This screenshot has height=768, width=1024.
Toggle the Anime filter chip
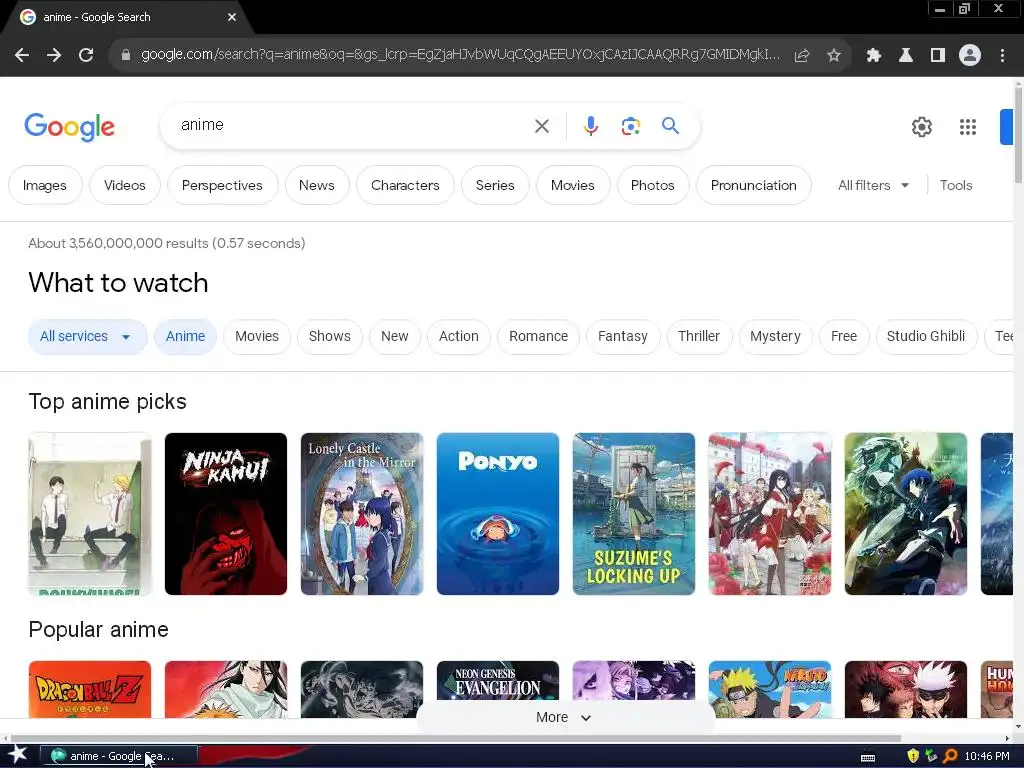[185, 336]
